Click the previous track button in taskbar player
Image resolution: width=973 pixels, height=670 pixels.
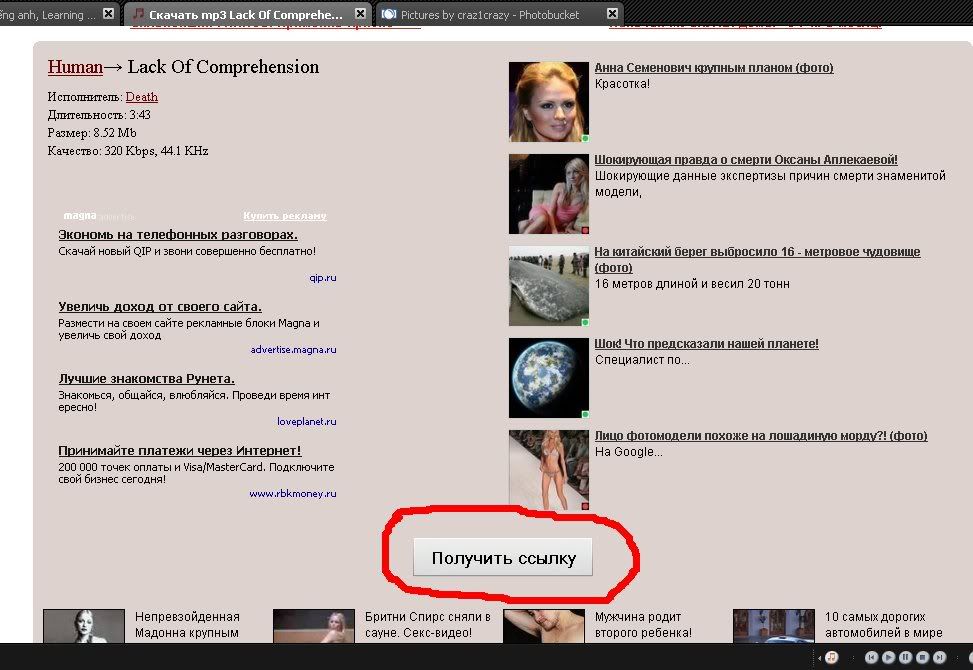[x=872, y=657]
